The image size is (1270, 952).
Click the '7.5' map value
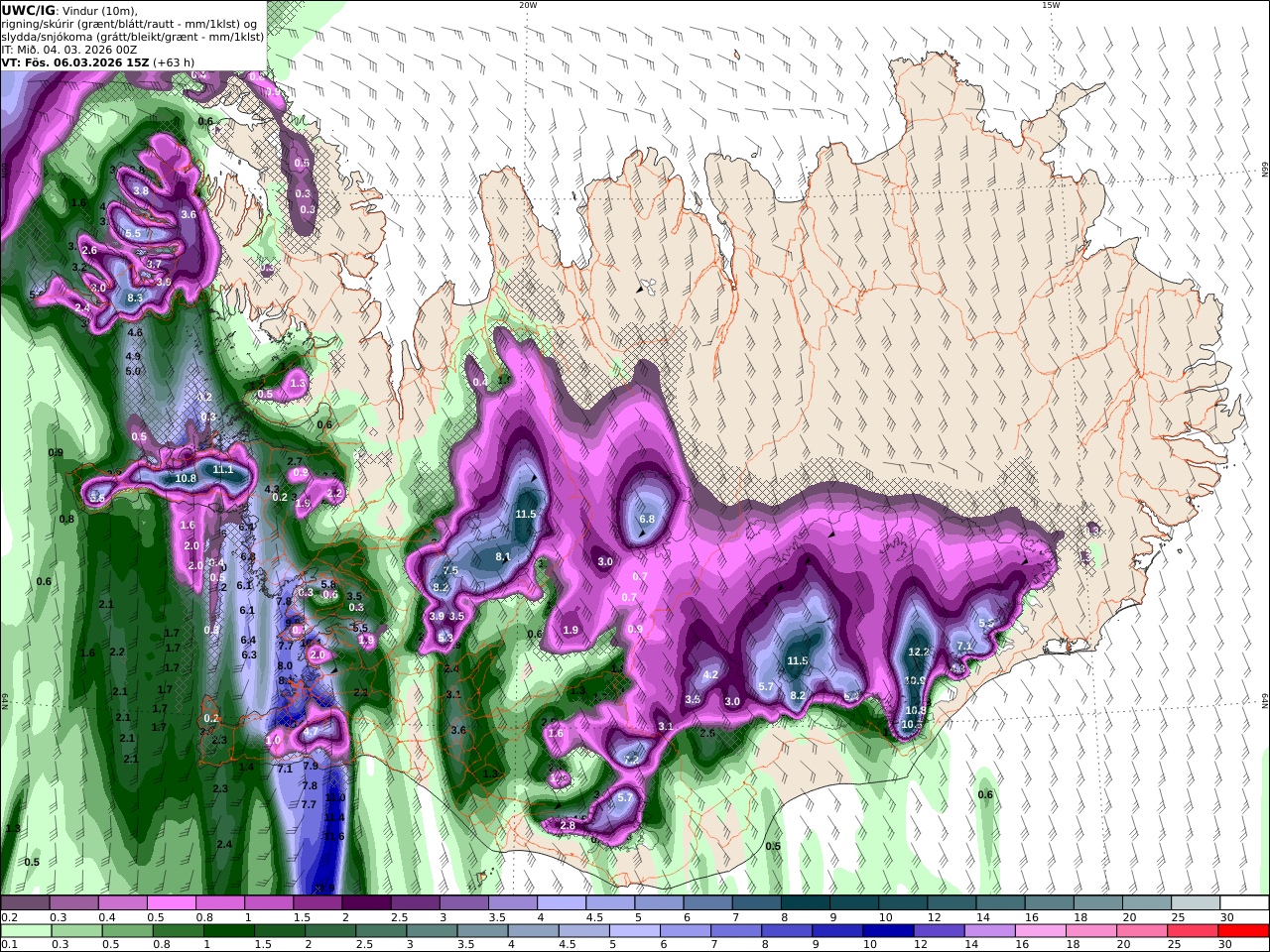coord(450,571)
